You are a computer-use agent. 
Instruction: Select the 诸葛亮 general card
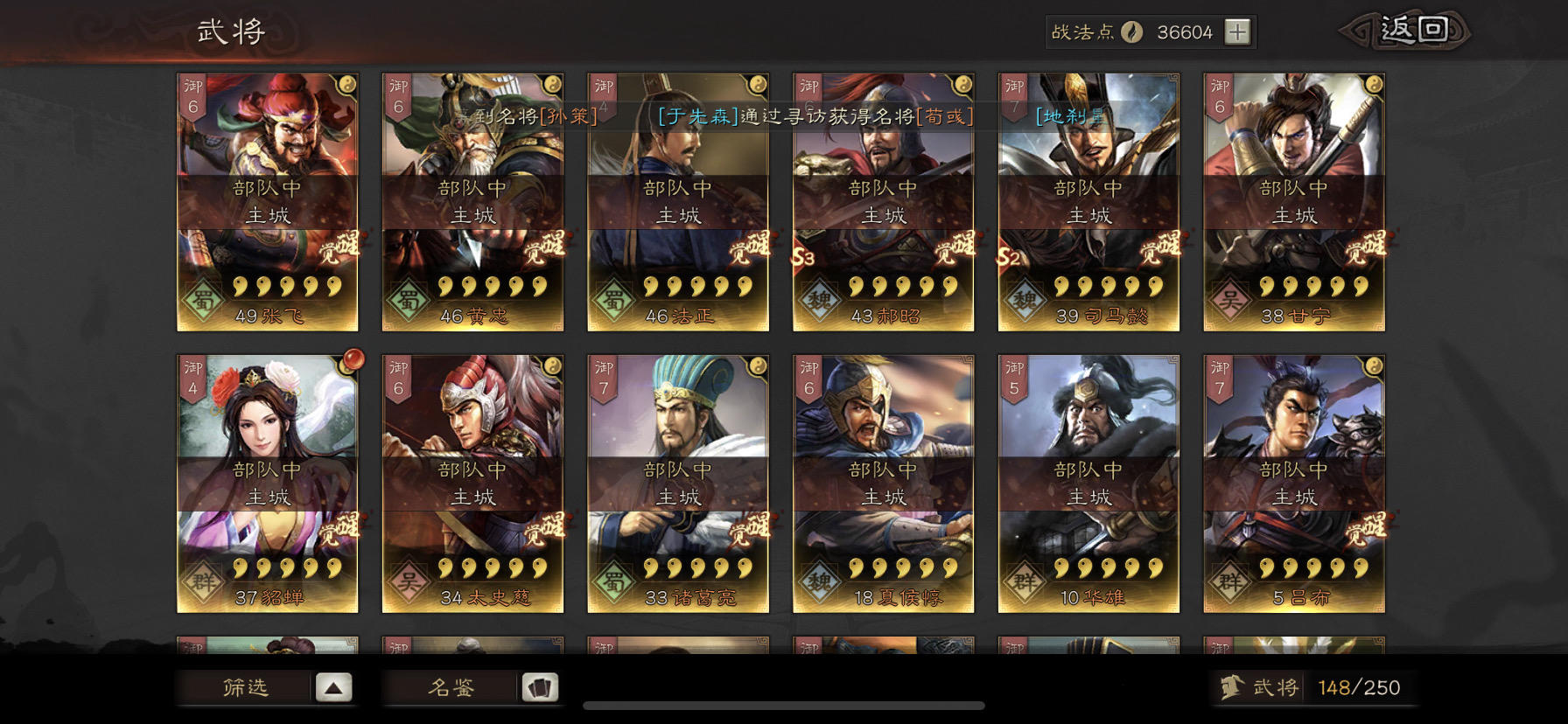click(x=678, y=484)
